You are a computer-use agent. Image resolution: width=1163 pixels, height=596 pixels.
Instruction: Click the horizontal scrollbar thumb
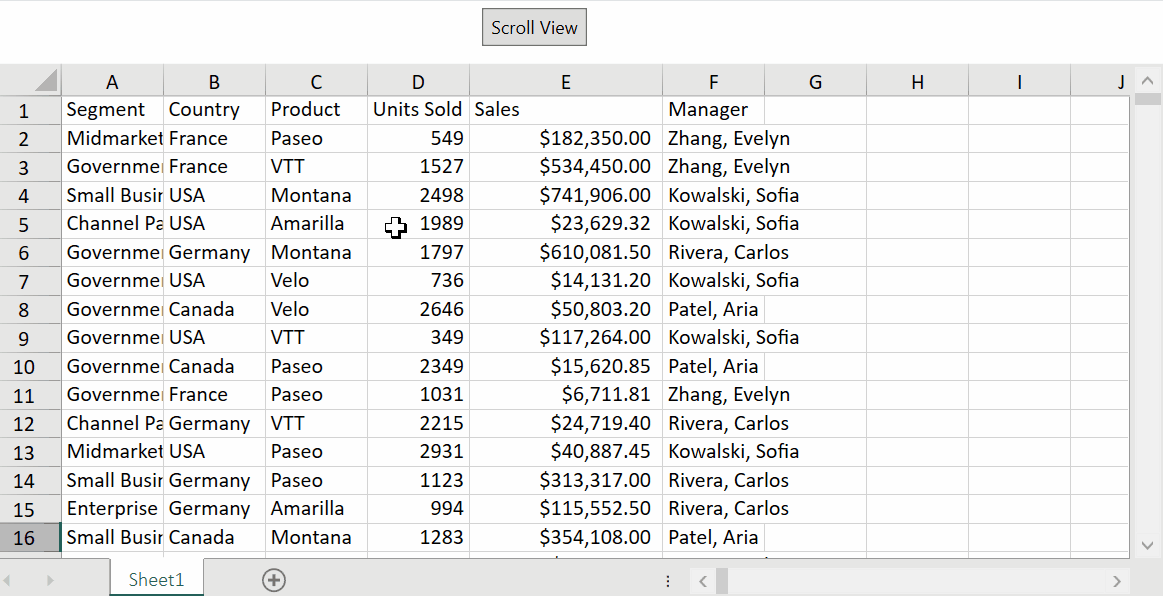click(x=722, y=580)
